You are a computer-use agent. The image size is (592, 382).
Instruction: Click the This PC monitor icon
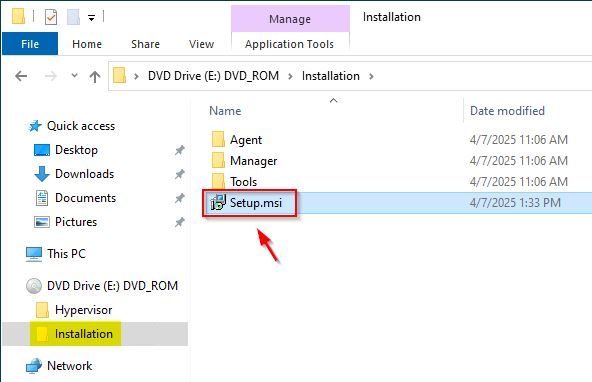point(34,254)
